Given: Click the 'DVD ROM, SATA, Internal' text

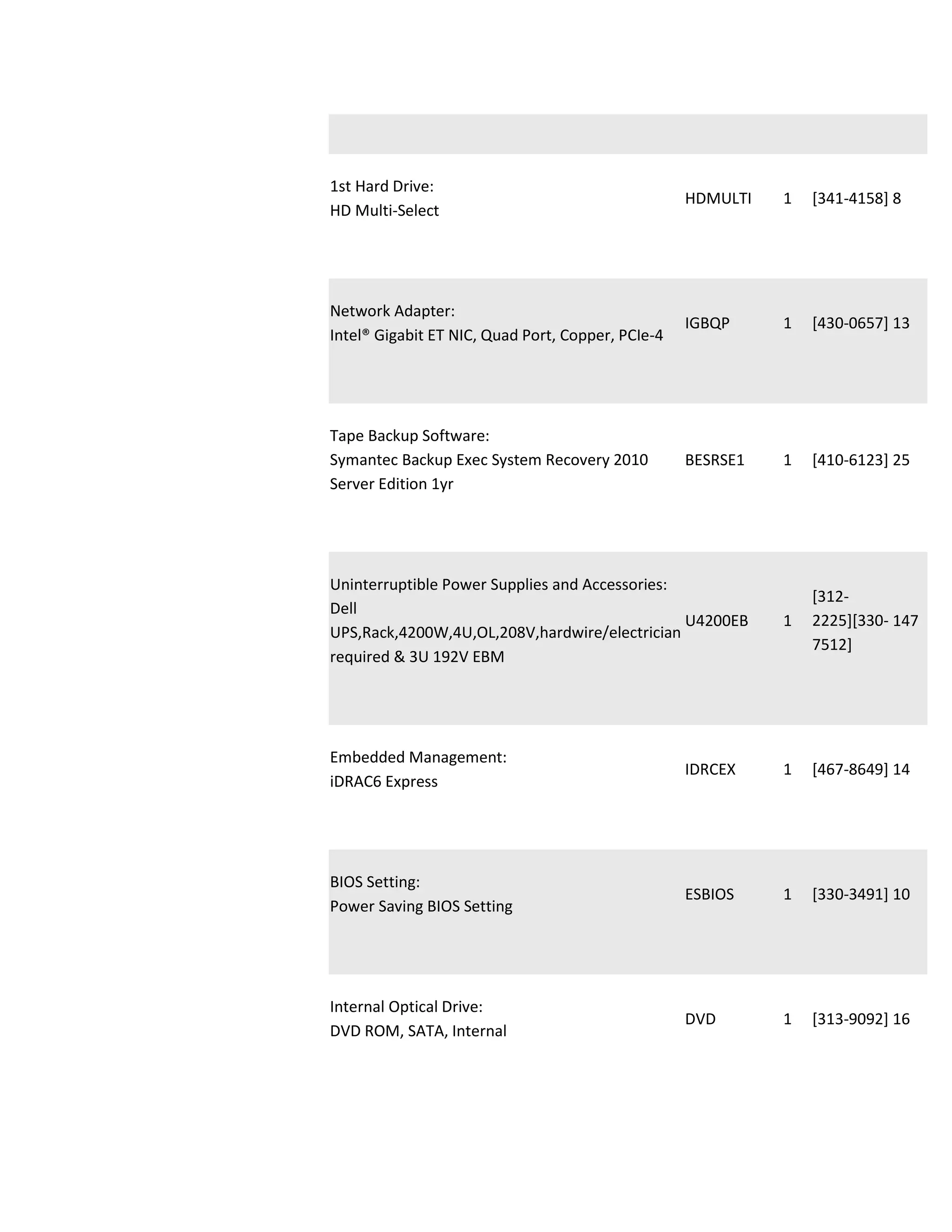Looking at the screenshot, I should point(418,1031).
